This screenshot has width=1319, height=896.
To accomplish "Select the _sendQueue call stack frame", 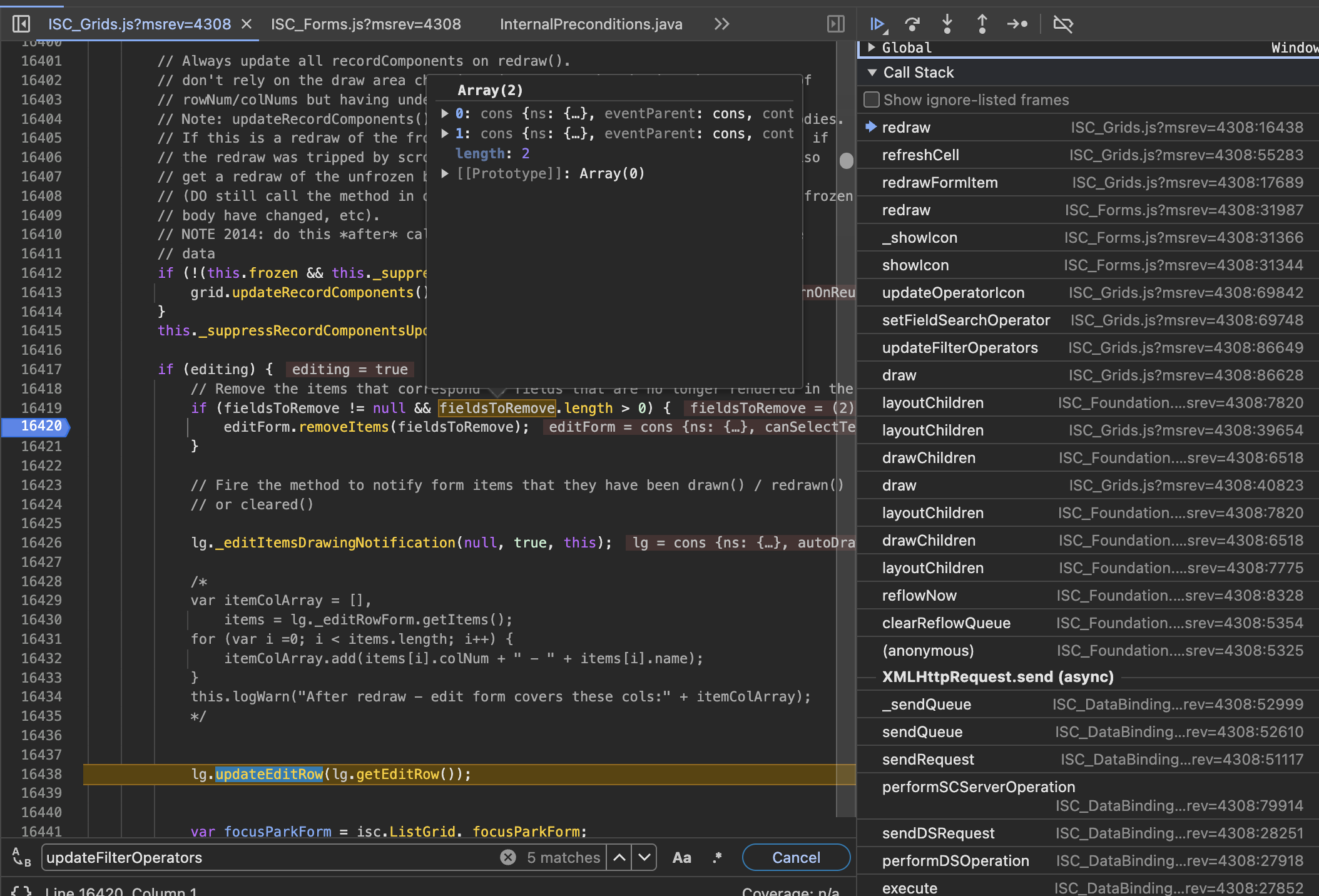I will pos(1089,705).
